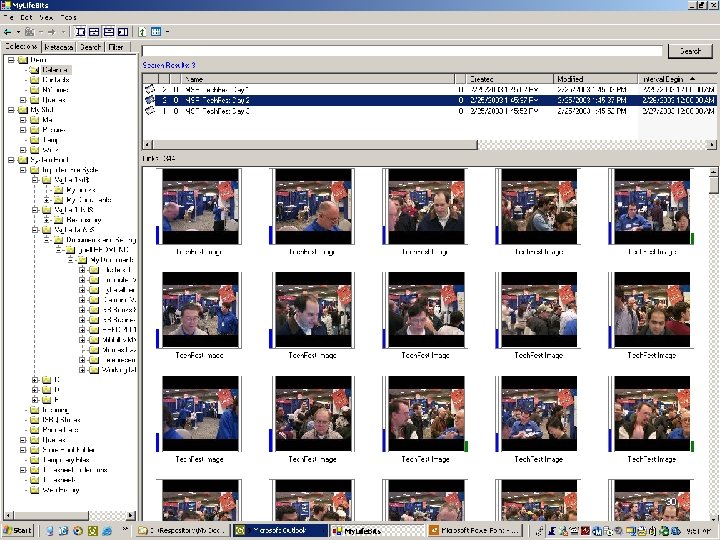The width and height of the screenshot is (720, 540).
Task: Select the Temporary Files folder
Action: point(66,460)
